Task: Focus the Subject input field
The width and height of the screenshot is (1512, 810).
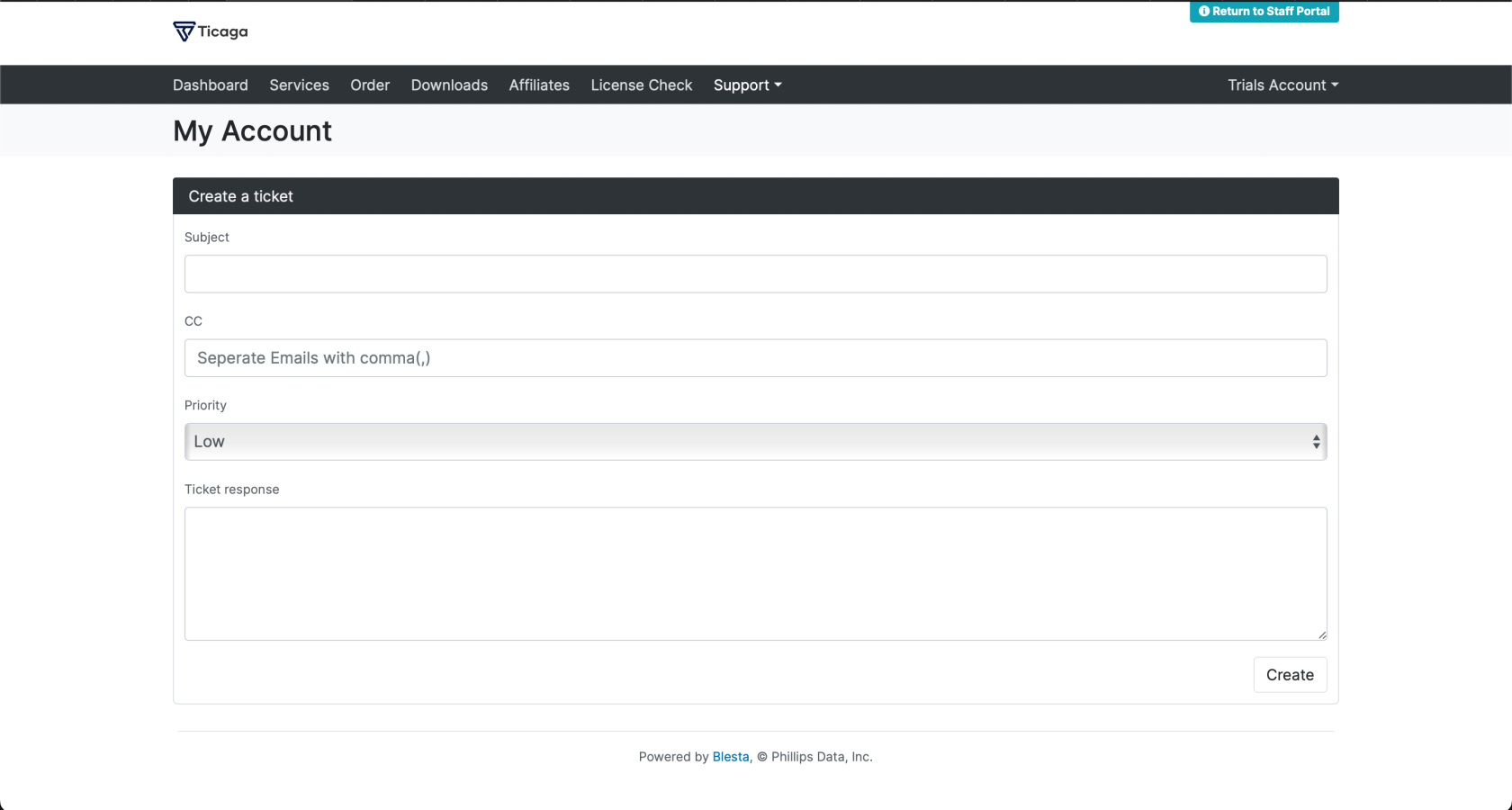Action: click(x=756, y=274)
